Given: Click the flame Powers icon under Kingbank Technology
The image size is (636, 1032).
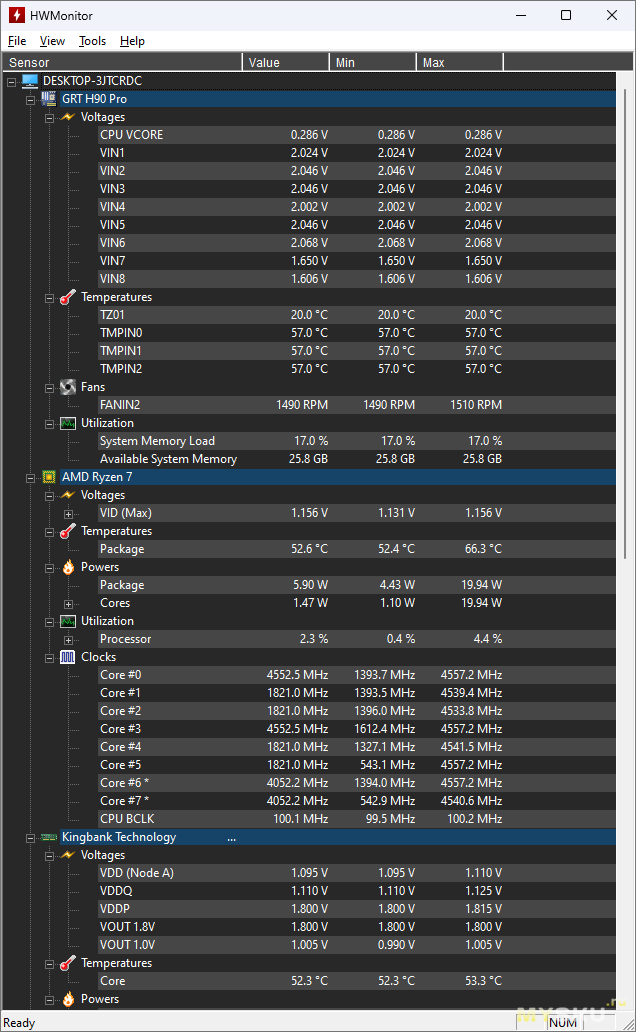Looking at the screenshot, I should (x=68, y=999).
